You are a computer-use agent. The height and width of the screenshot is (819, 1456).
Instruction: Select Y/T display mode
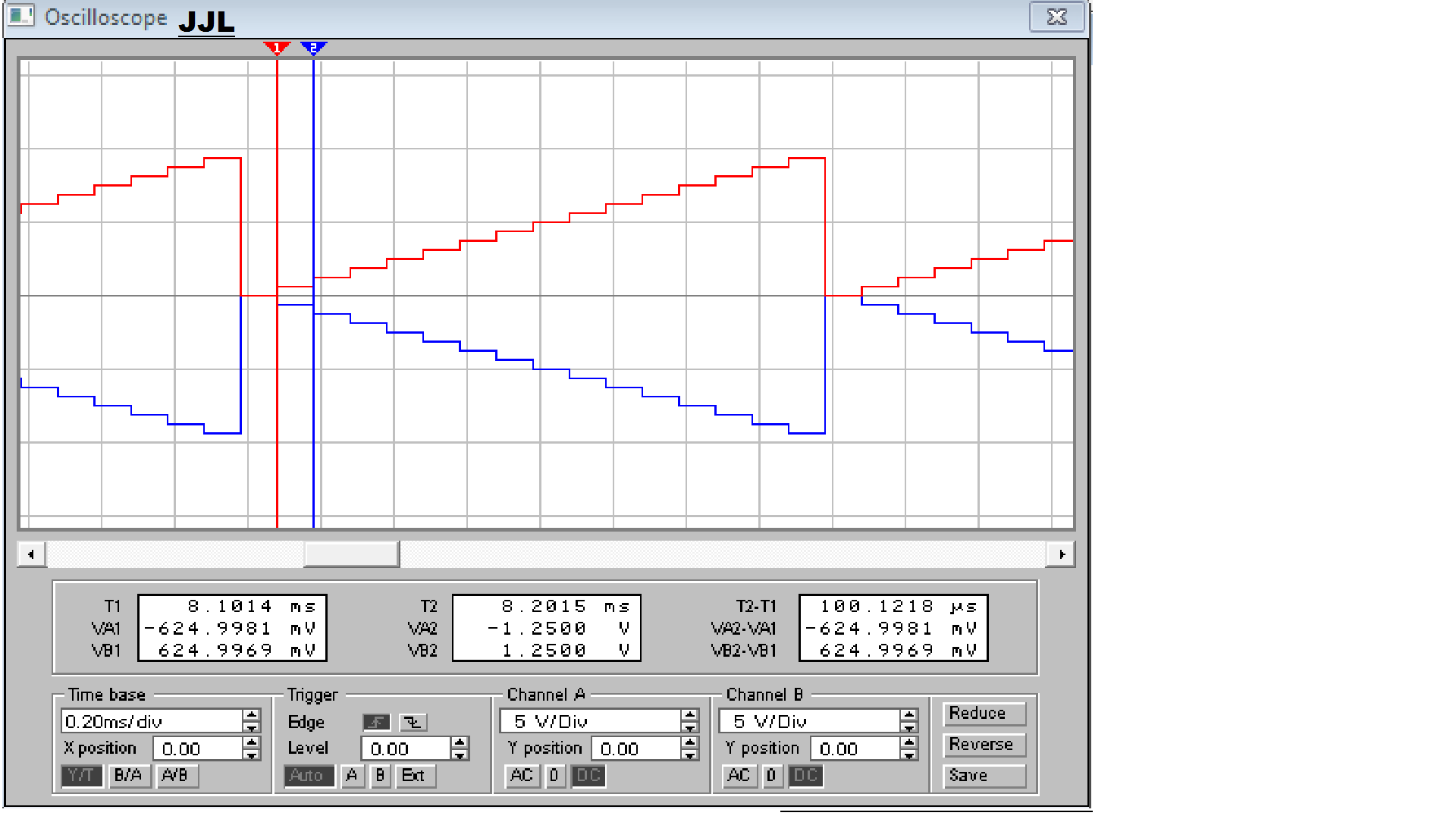(81, 776)
